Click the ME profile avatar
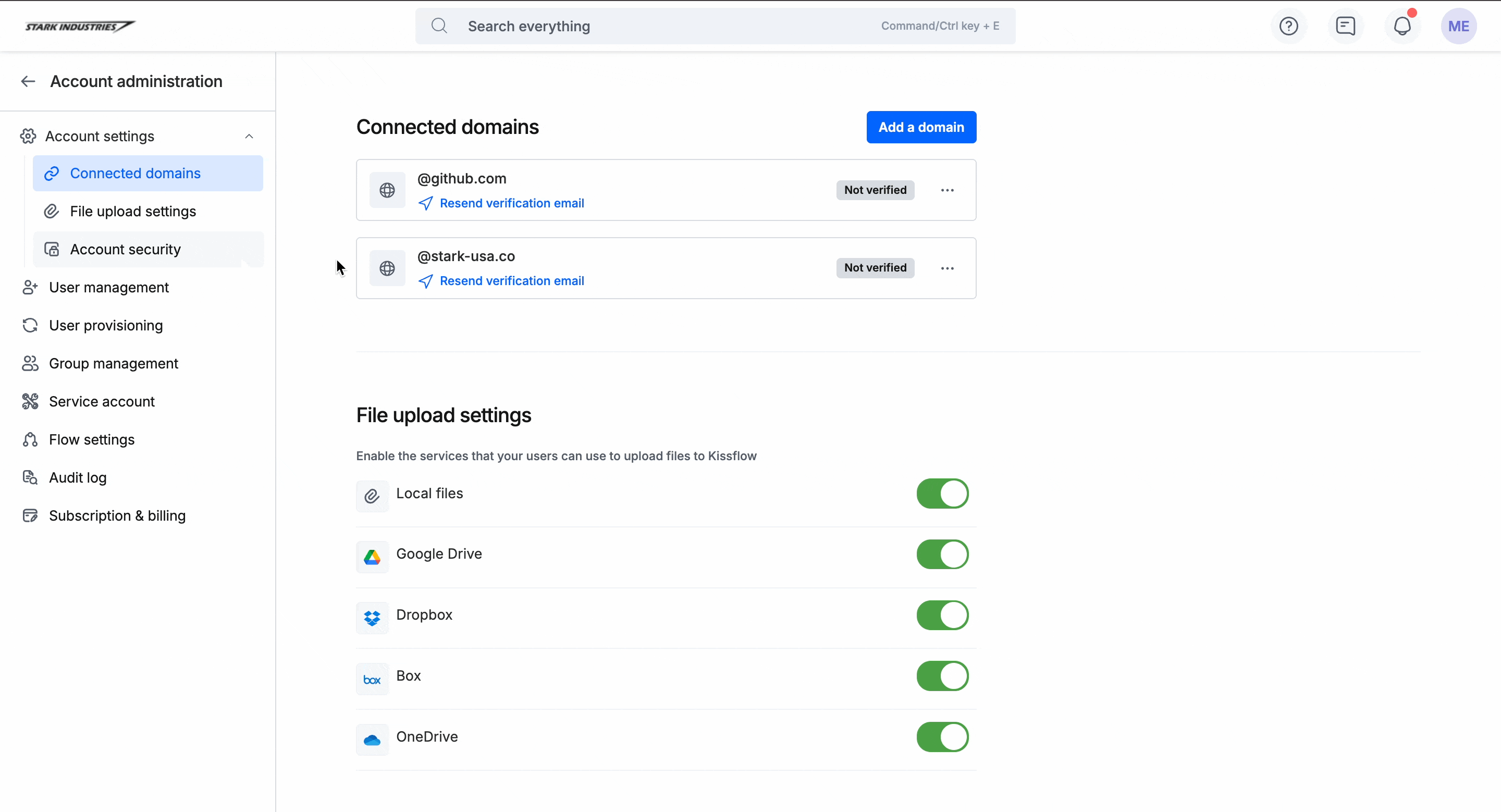This screenshot has width=1501, height=812. [x=1458, y=26]
